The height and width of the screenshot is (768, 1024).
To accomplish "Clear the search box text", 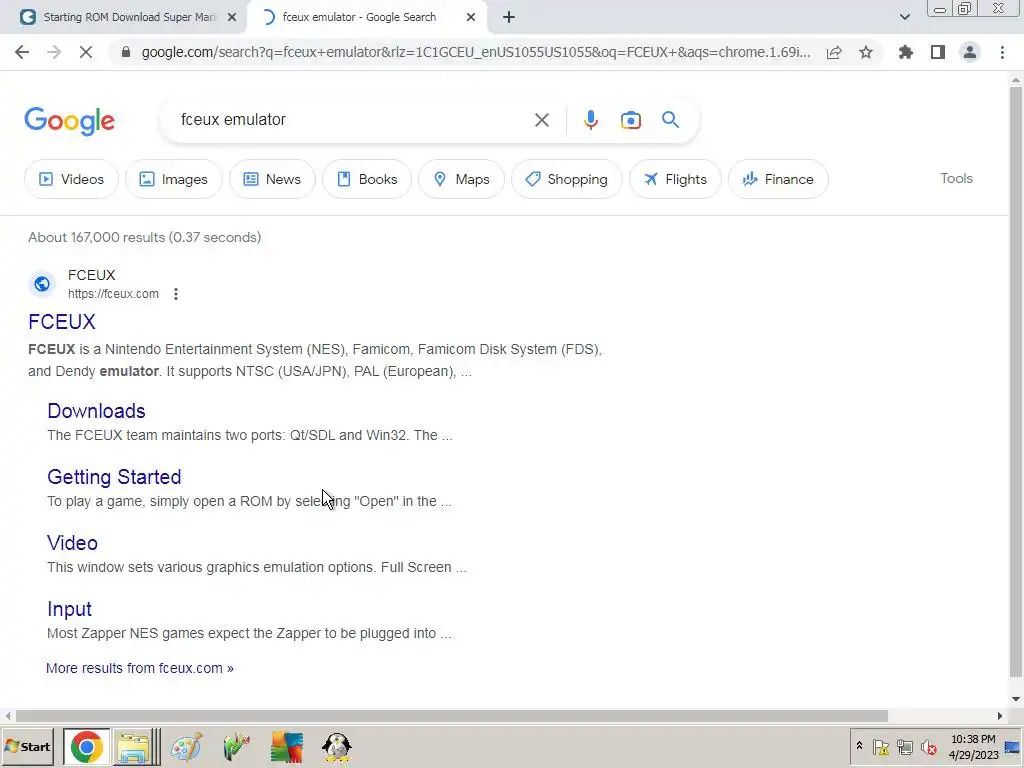I will [541, 120].
